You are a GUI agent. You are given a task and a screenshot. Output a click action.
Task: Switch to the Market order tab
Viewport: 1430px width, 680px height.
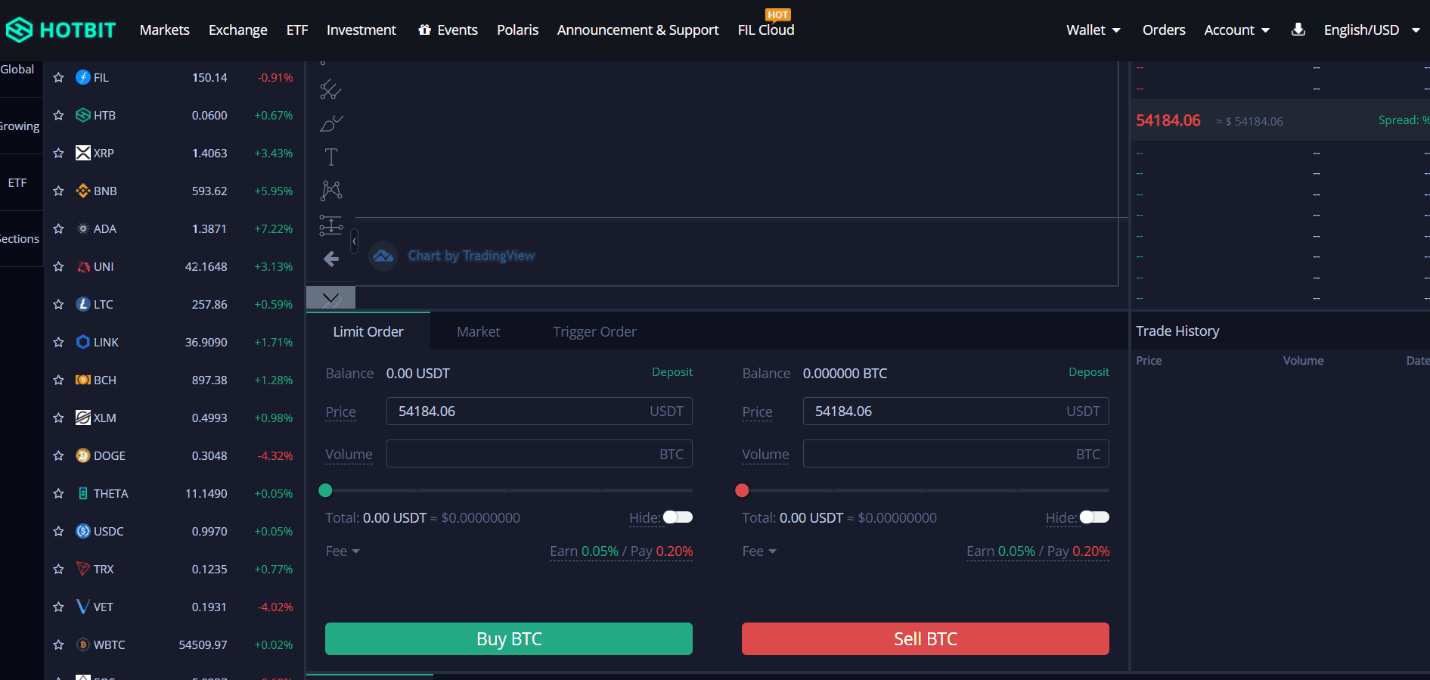click(x=478, y=331)
